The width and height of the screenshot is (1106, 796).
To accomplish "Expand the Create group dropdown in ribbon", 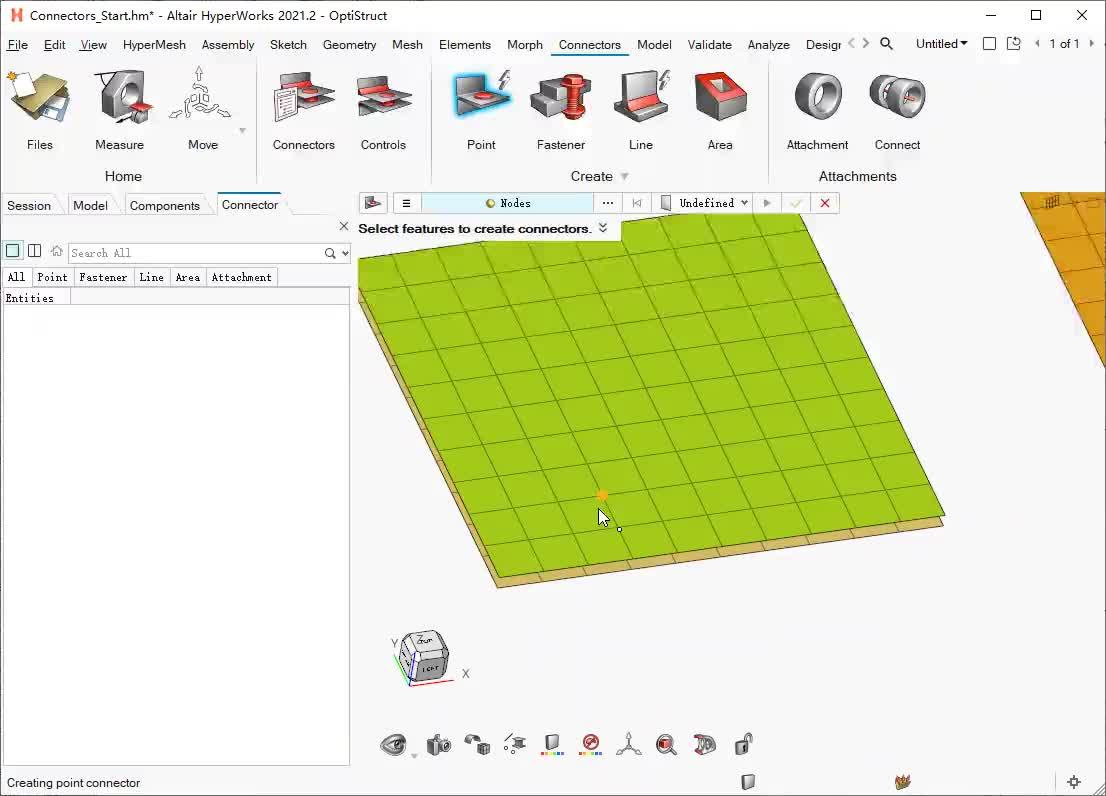I will (x=622, y=176).
